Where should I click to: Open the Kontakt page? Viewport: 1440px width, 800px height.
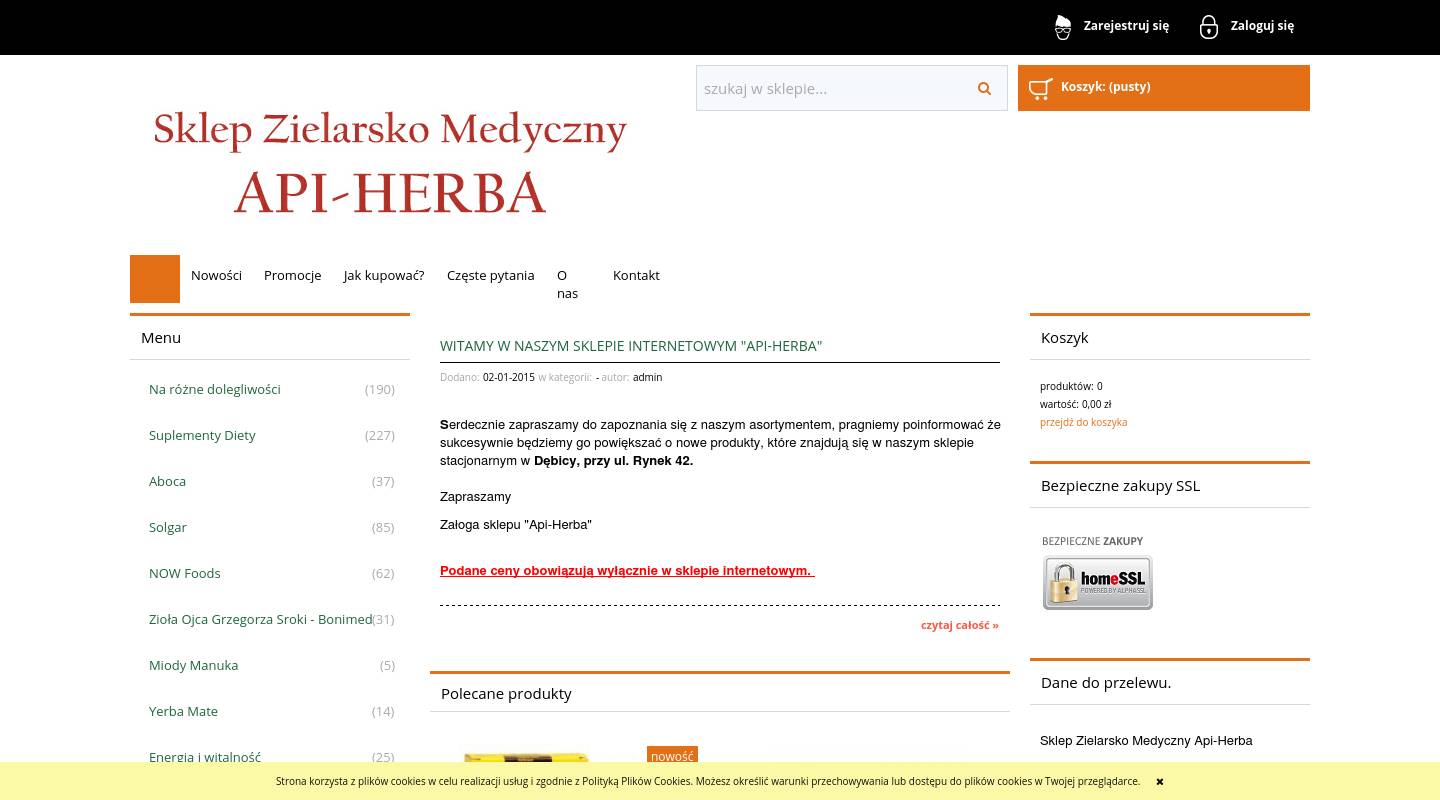tap(636, 275)
